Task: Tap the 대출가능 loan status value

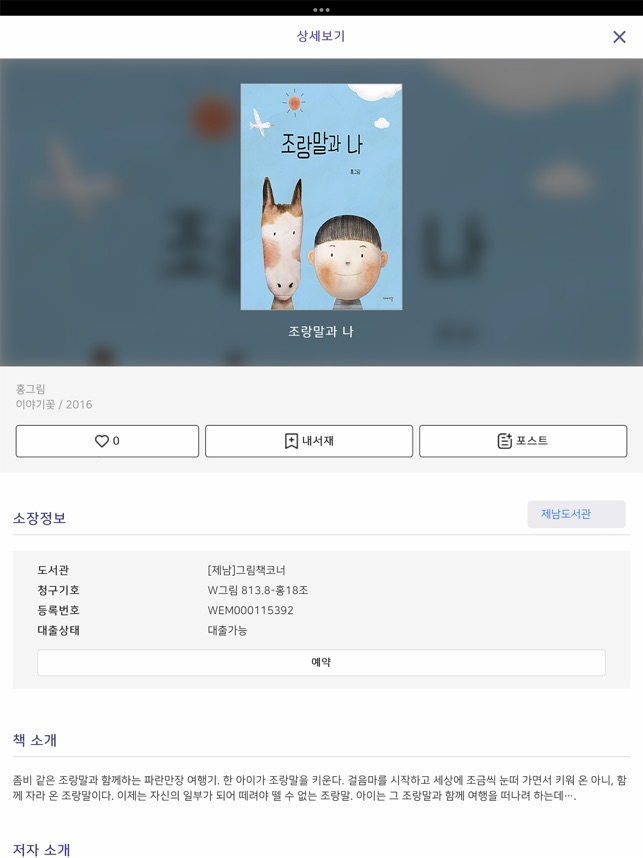Action: pyautogui.click(x=227, y=630)
